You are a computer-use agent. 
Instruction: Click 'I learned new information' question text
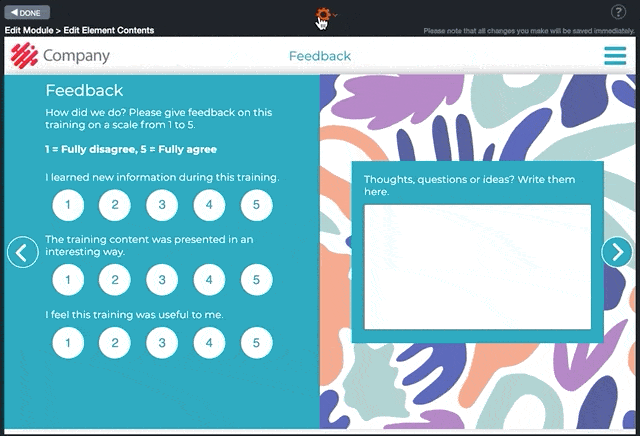click(x=162, y=177)
